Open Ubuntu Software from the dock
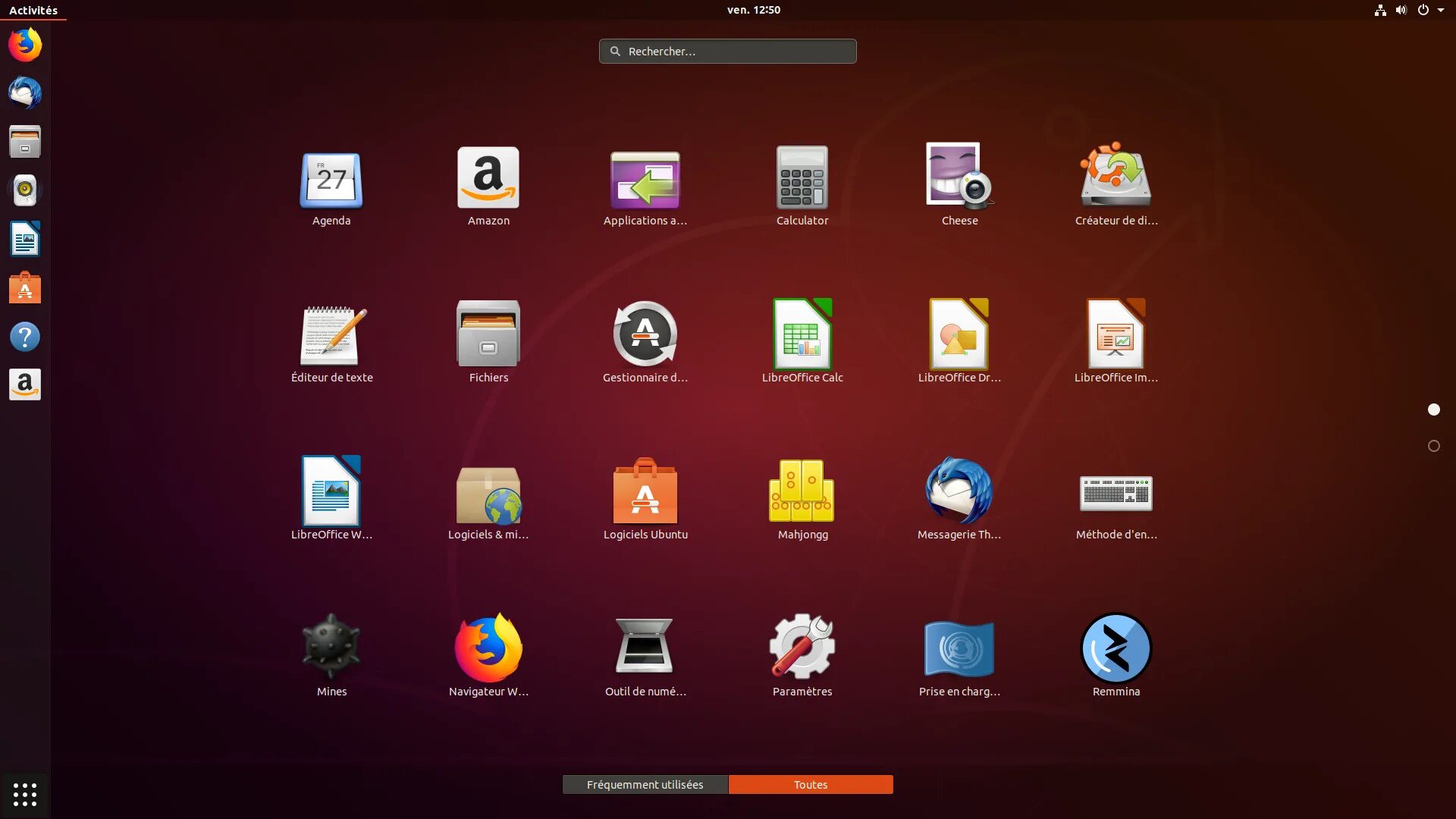The image size is (1456, 819). tap(25, 287)
